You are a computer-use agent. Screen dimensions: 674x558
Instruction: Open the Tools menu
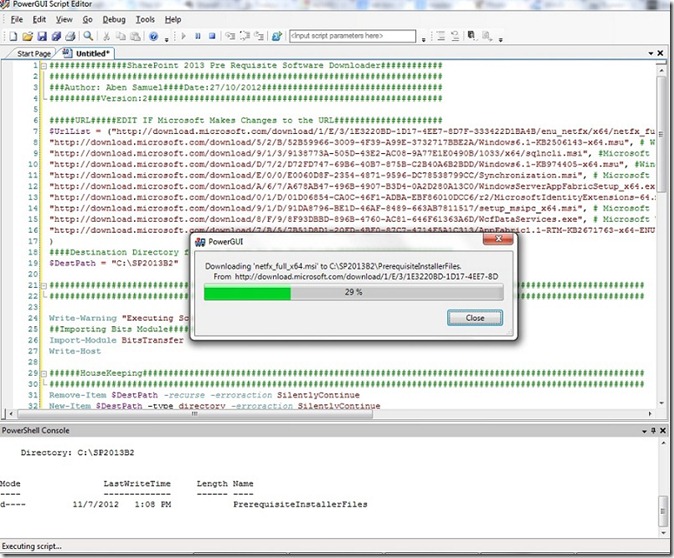[x=145, y=19]
